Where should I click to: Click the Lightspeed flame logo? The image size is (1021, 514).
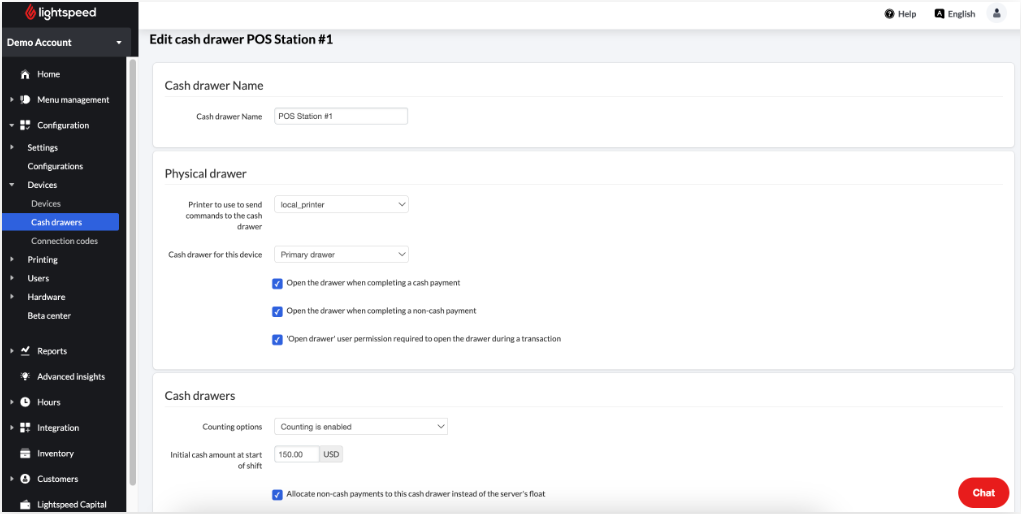pos(31,13)
